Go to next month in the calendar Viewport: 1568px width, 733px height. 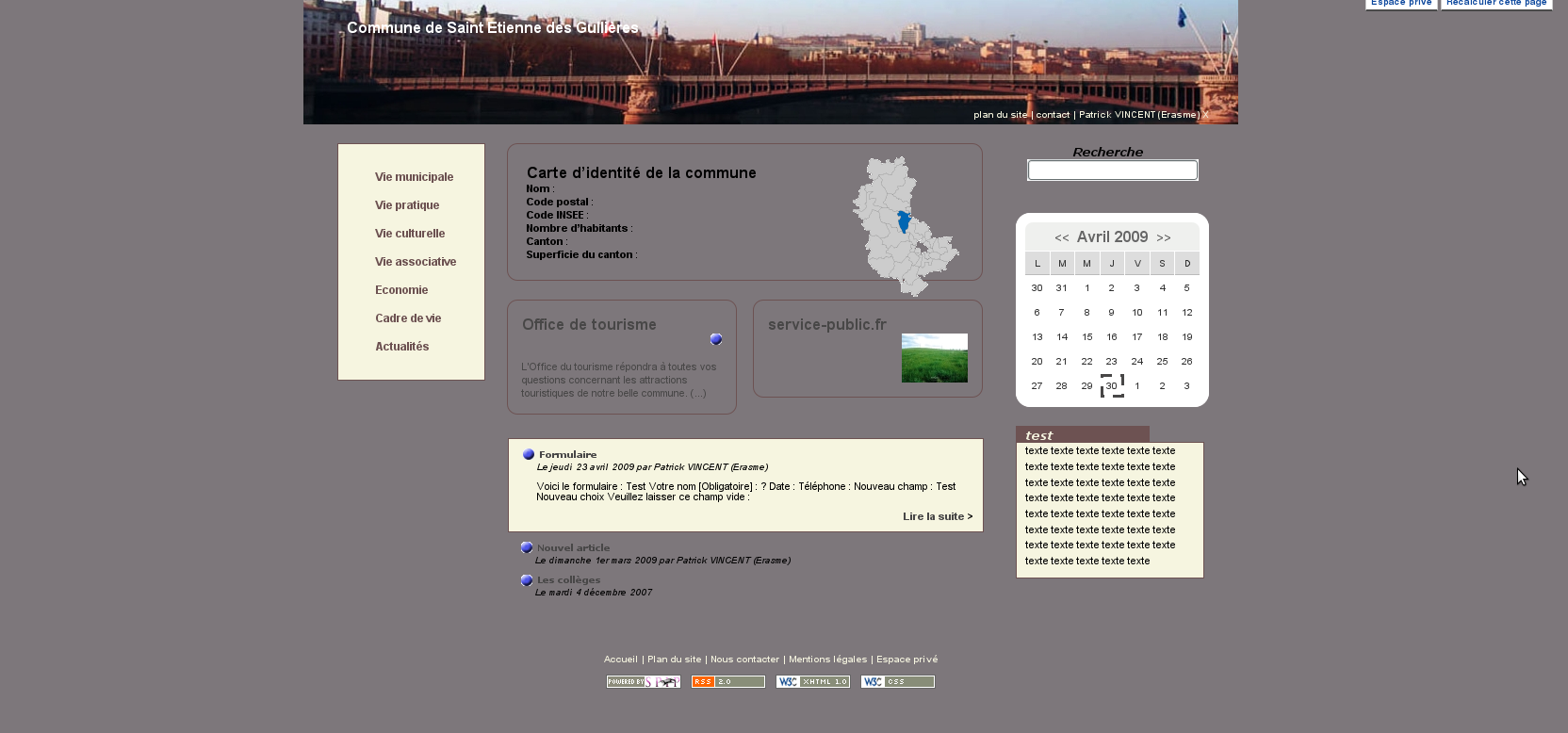click(x=1164, y=238)
